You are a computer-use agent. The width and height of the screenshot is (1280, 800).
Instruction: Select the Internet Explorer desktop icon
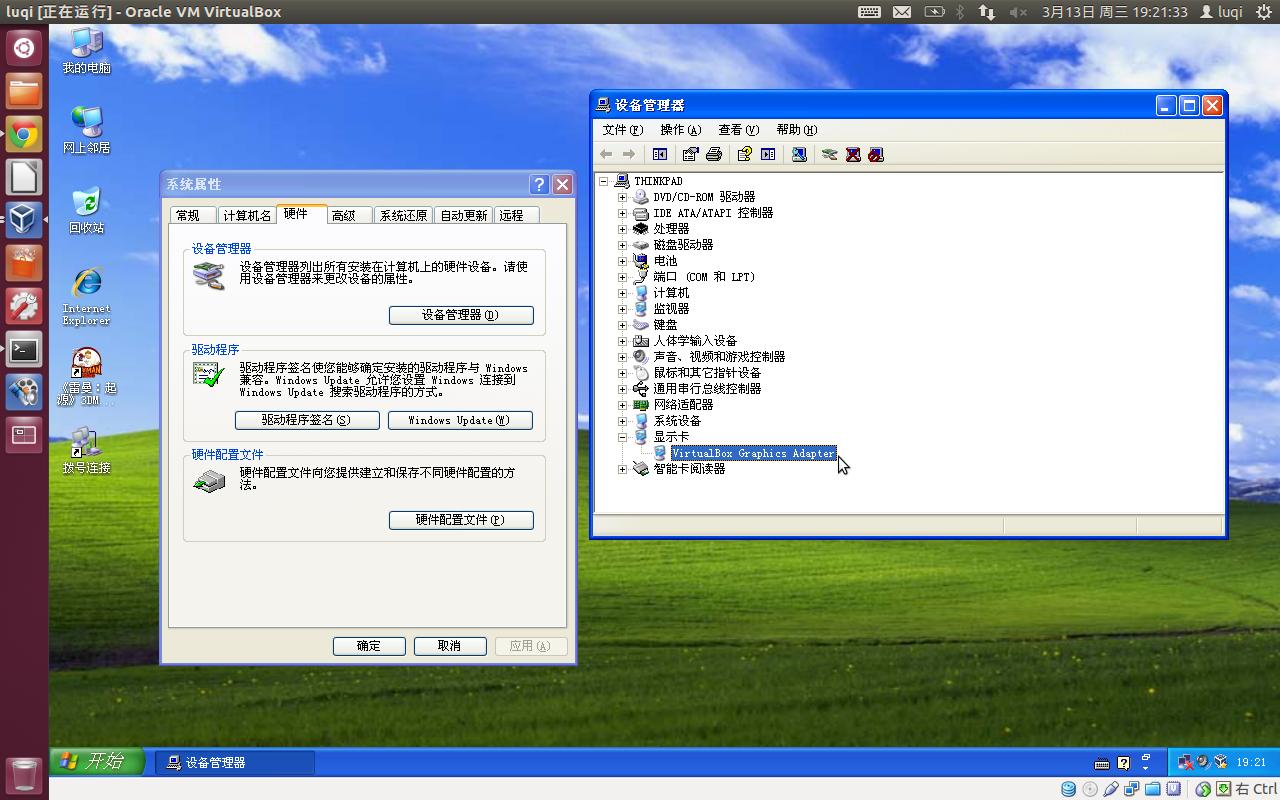[x=87, y=296]
